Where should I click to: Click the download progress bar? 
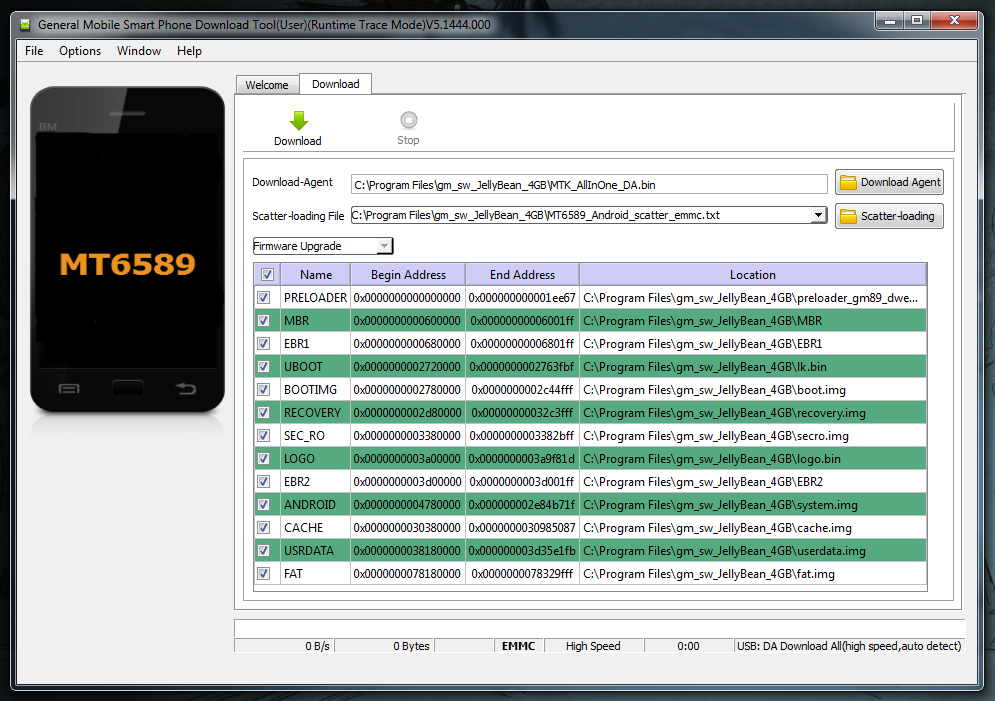tap(599, 628)
